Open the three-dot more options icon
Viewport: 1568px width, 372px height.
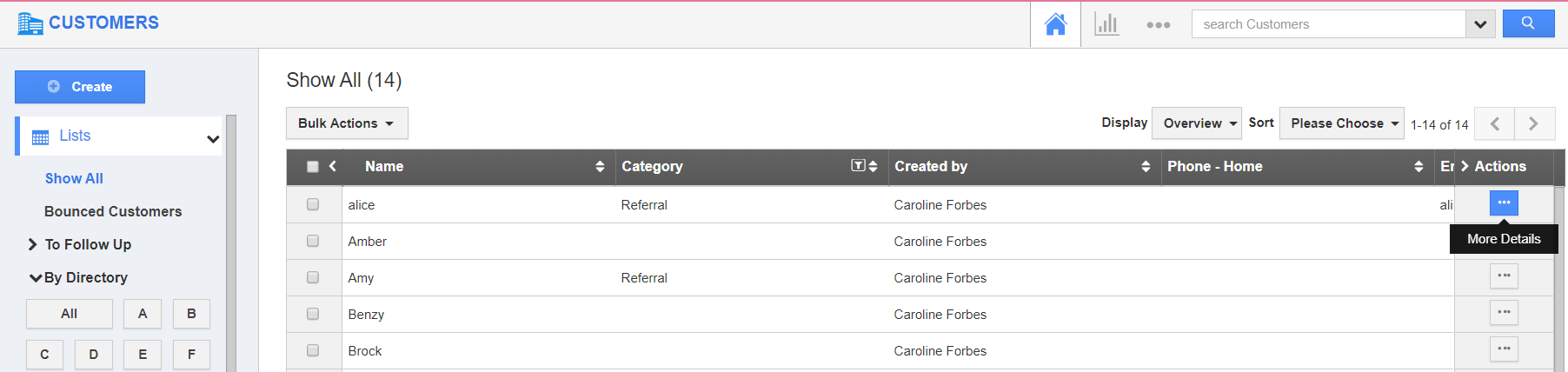pos(1158,25)
